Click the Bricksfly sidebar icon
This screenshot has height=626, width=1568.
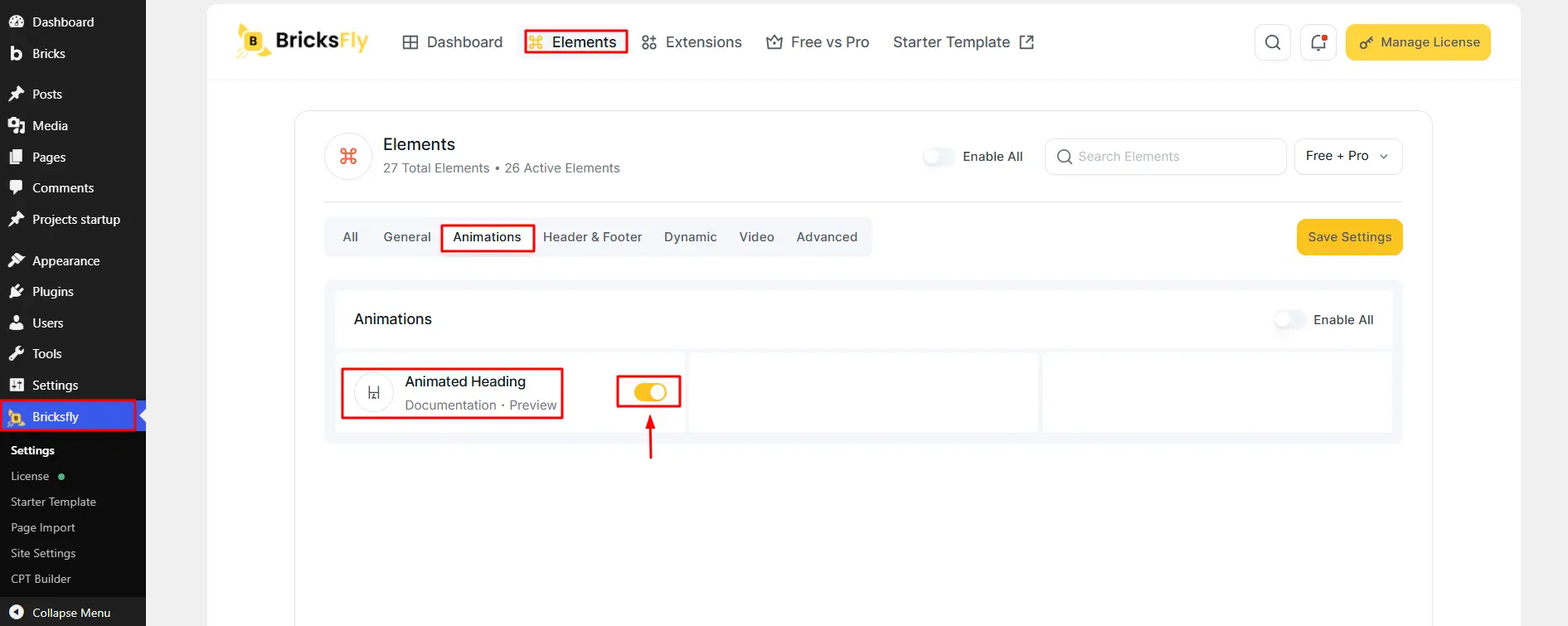(17, 416)
